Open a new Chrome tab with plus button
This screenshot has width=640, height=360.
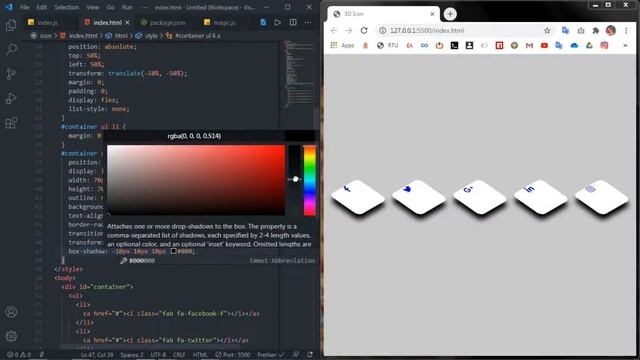(x=450, y=14)
